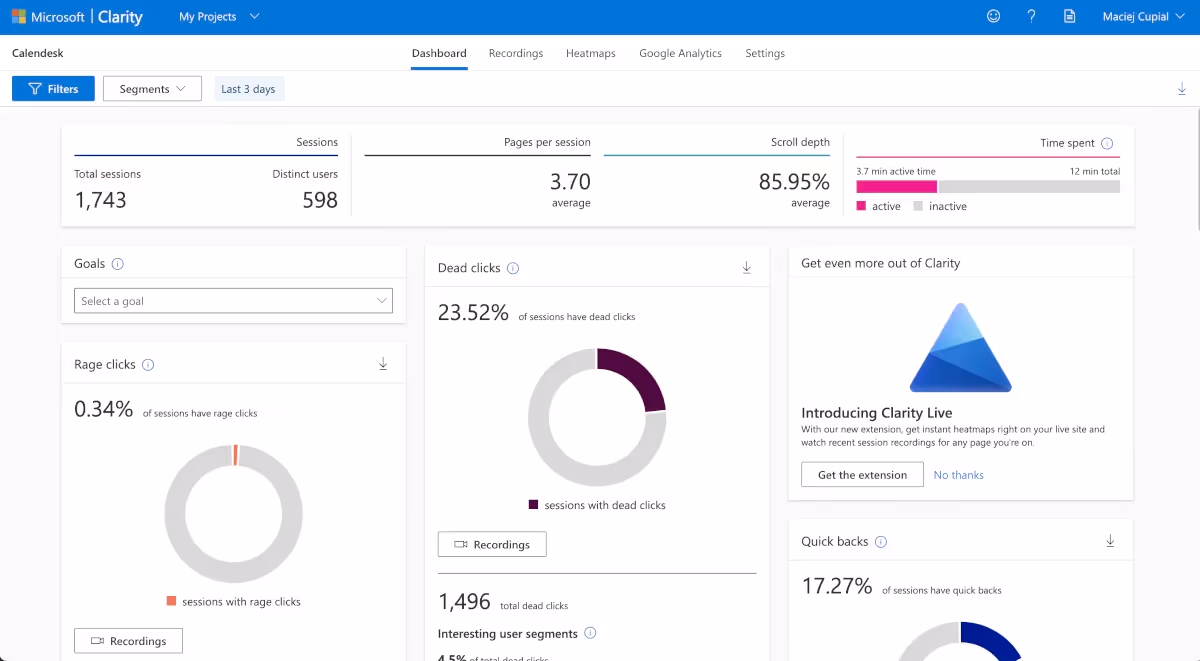Show info tooltip for Dead clicks
This screenshot has height=661, width=1200.
coord(513,268)
